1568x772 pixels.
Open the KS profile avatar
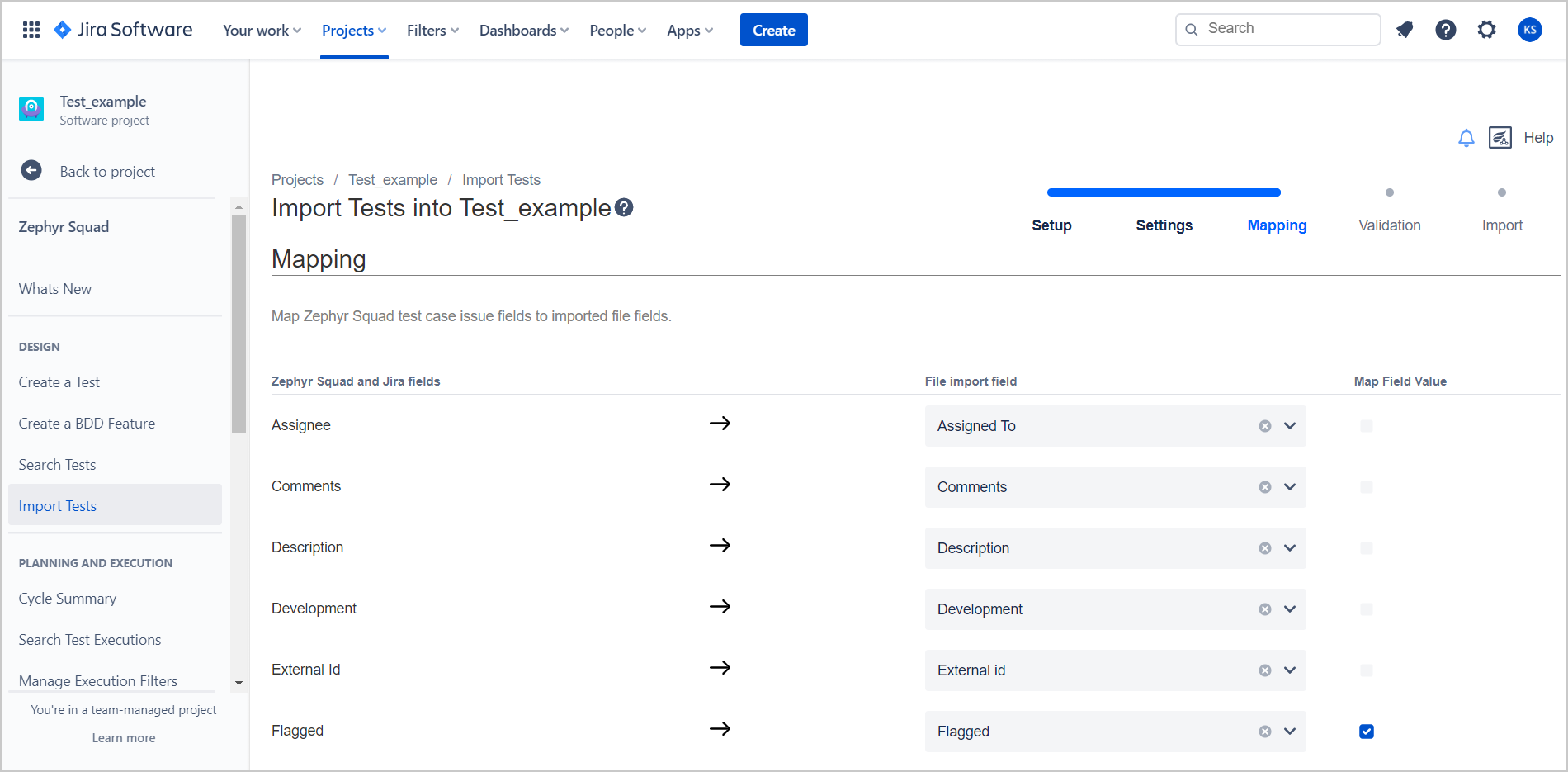coord(1530,30)
